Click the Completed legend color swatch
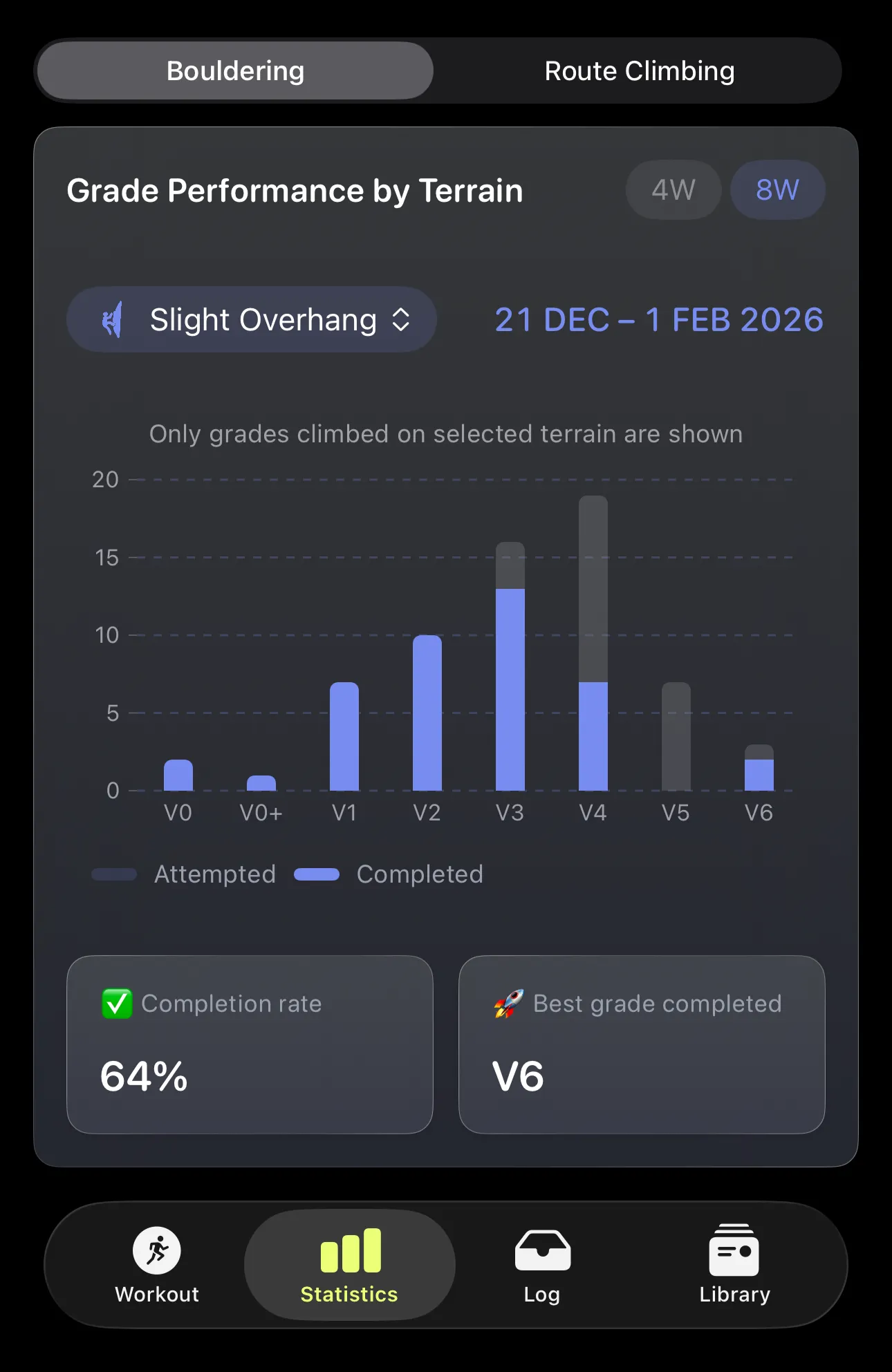The image size is (892, 1372). tap(317, 874)
